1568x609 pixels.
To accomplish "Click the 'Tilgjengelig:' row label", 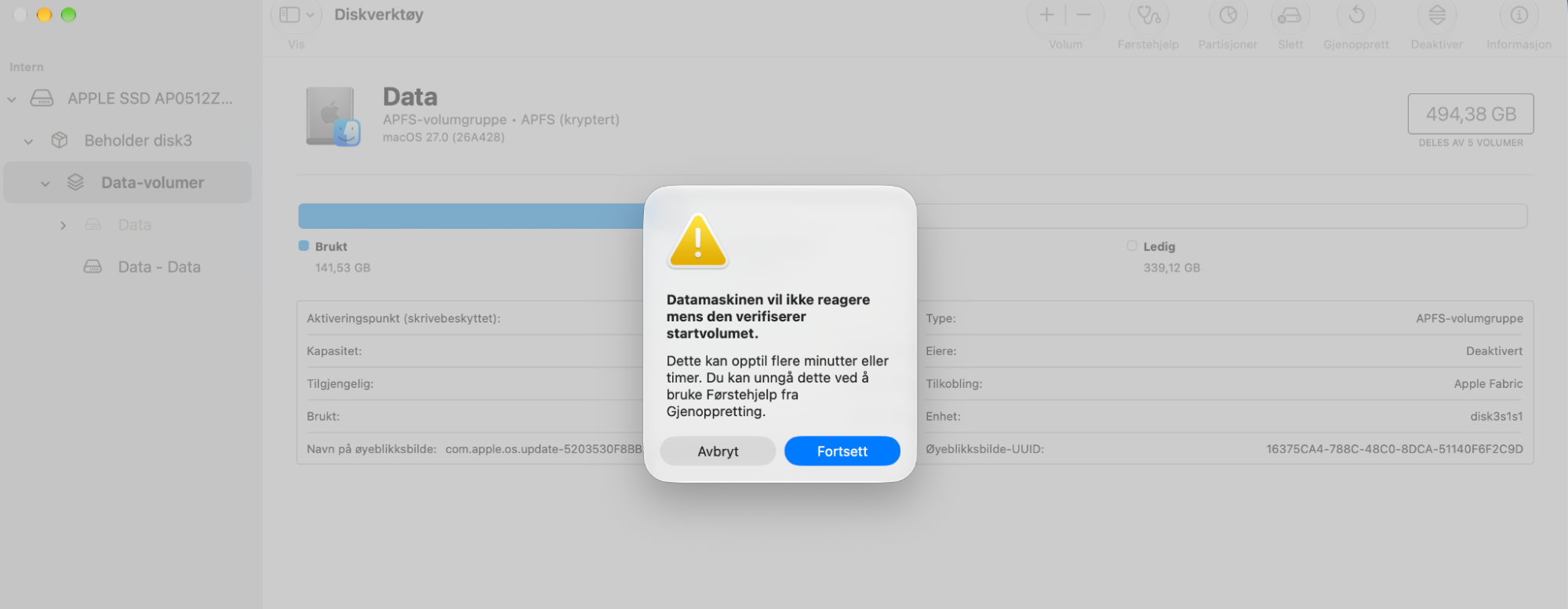I will point(340,384).
